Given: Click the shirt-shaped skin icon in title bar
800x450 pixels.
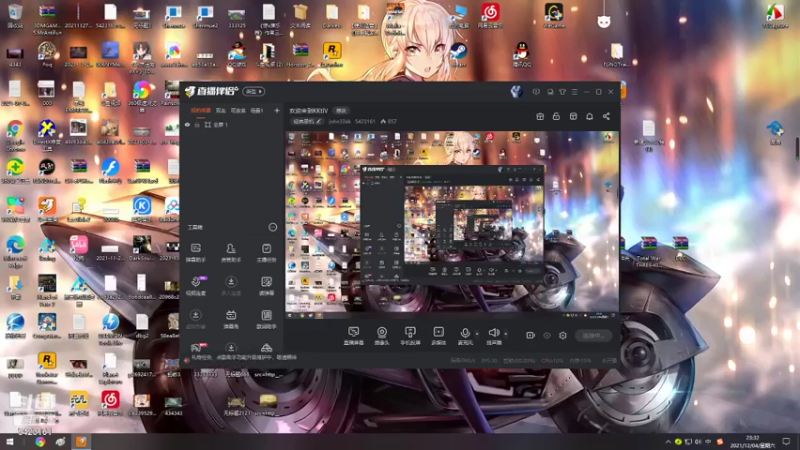Looking at the screenshot, I should 562,92.
